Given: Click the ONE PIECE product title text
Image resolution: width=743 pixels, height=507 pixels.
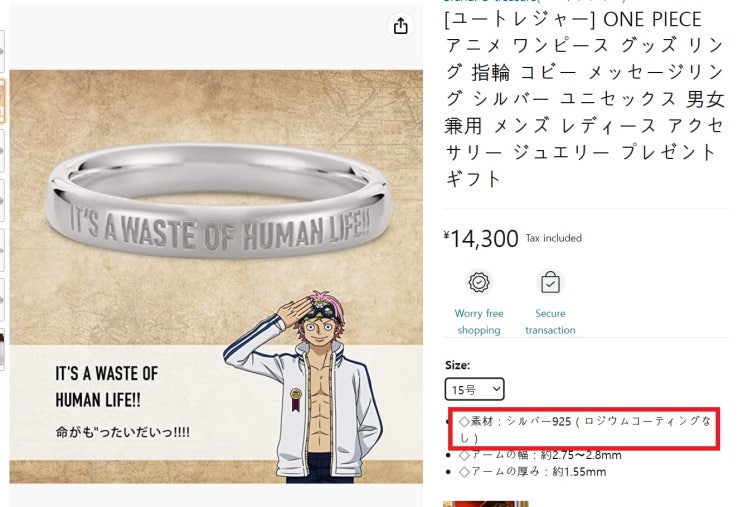Looking at the screenshot, I should click(585, 99).
